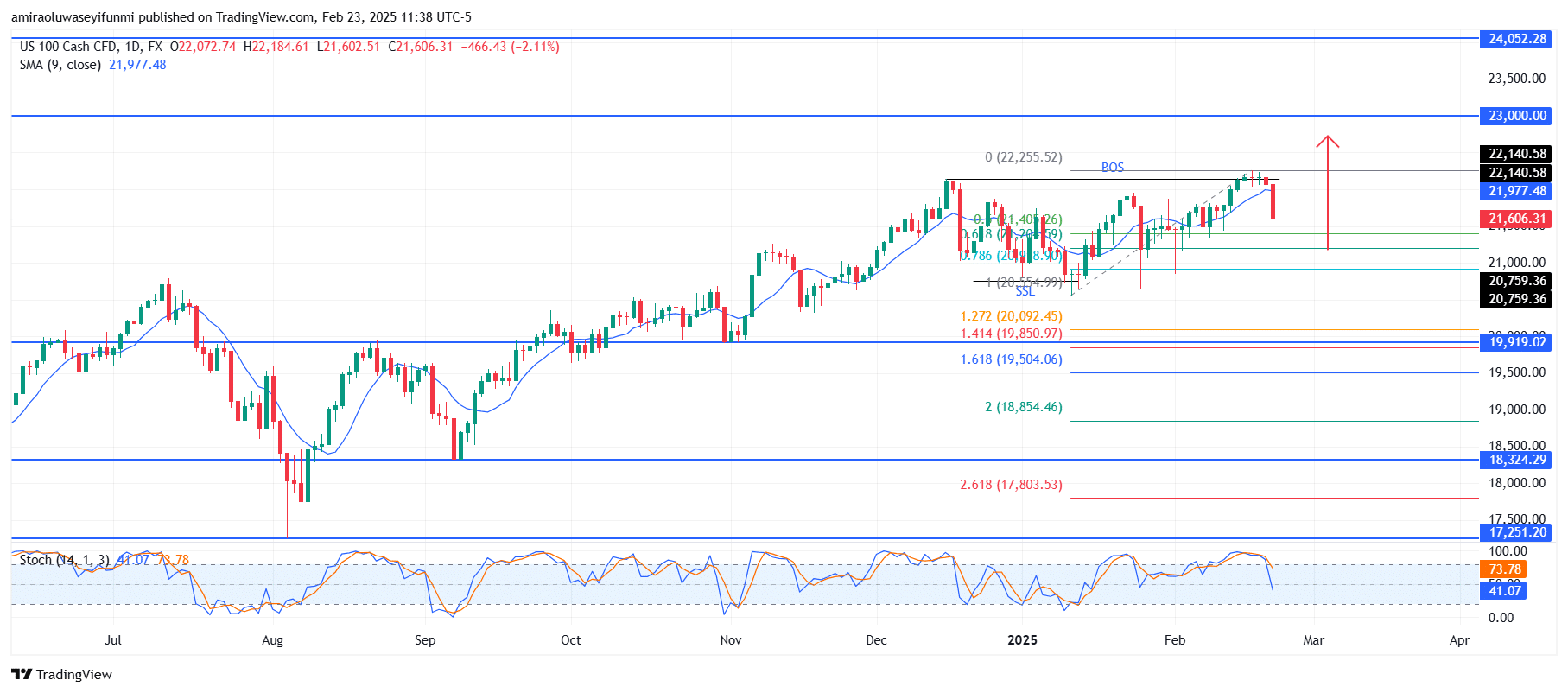Click the change value −466.43 (−2.11%)
1568x693 pixels.
(x=510, y=47)
